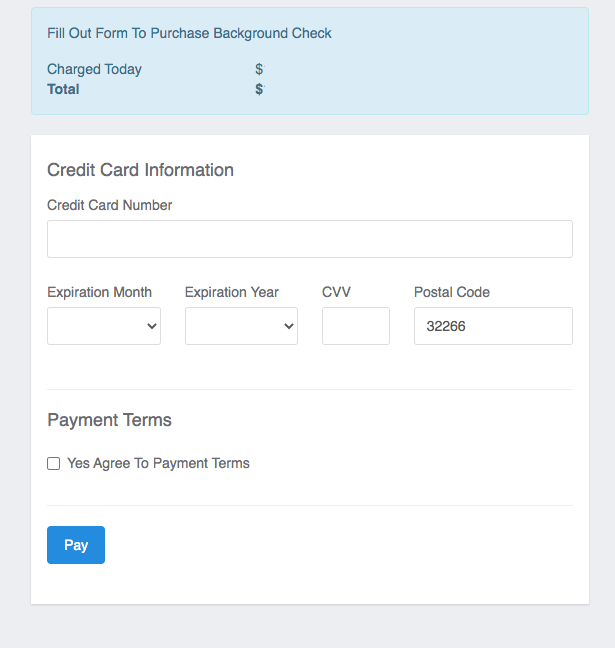
Task: Click the 'Expiration Year' label
Action: [x=231, y=292]
